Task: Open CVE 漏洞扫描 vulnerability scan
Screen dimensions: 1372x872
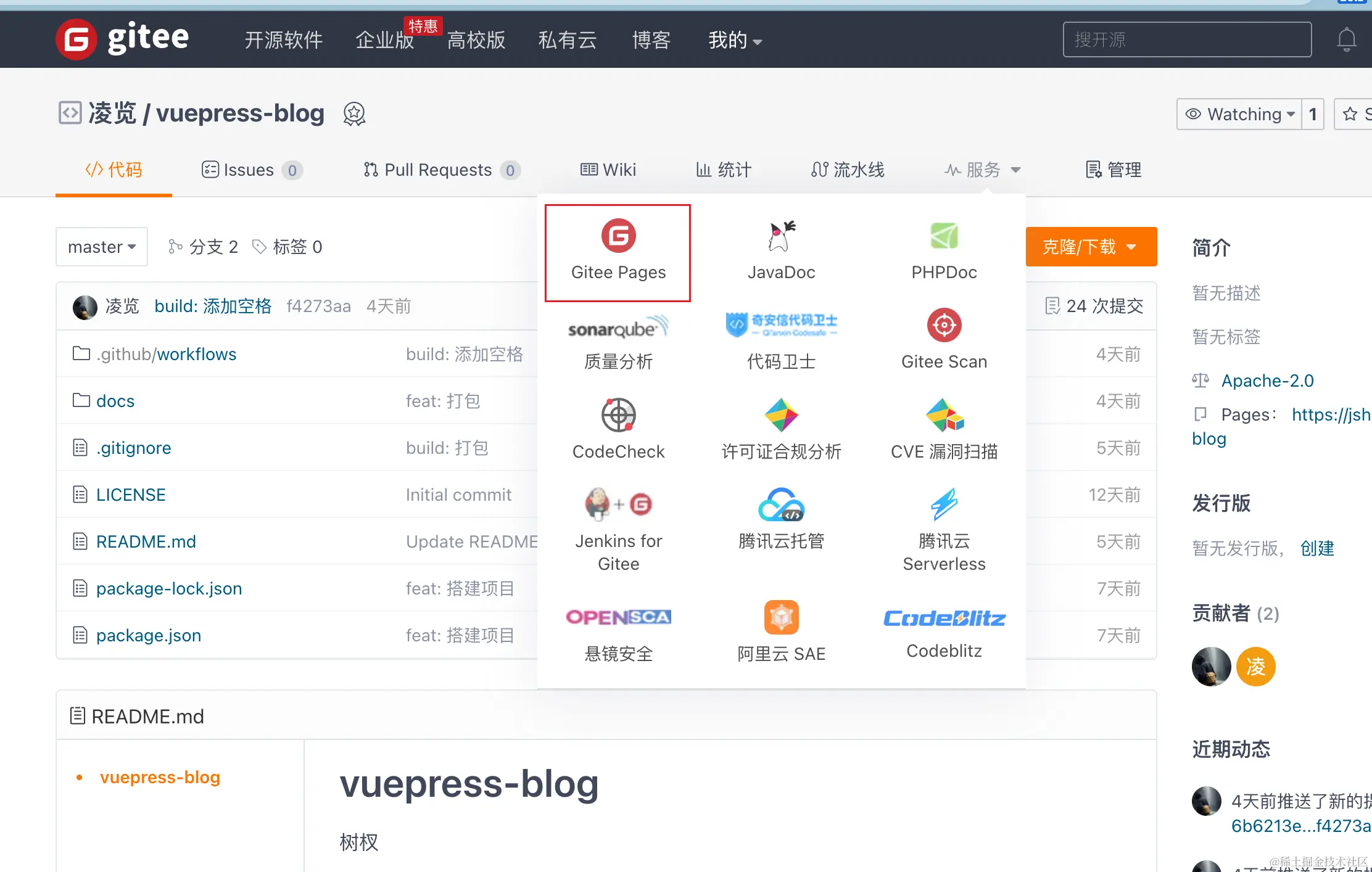Action: (944, 430)
